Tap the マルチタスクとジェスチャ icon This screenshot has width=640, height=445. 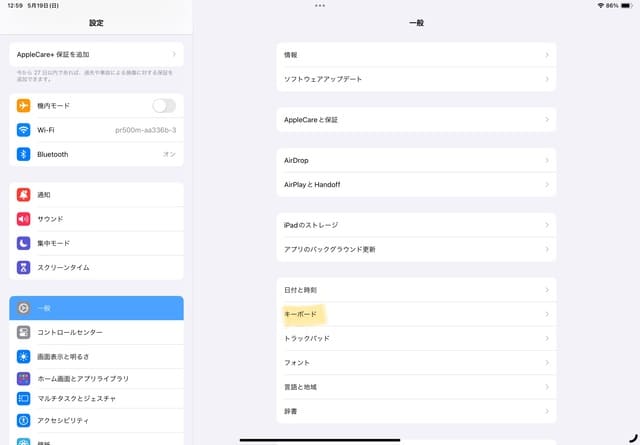(x=23, y=398)
